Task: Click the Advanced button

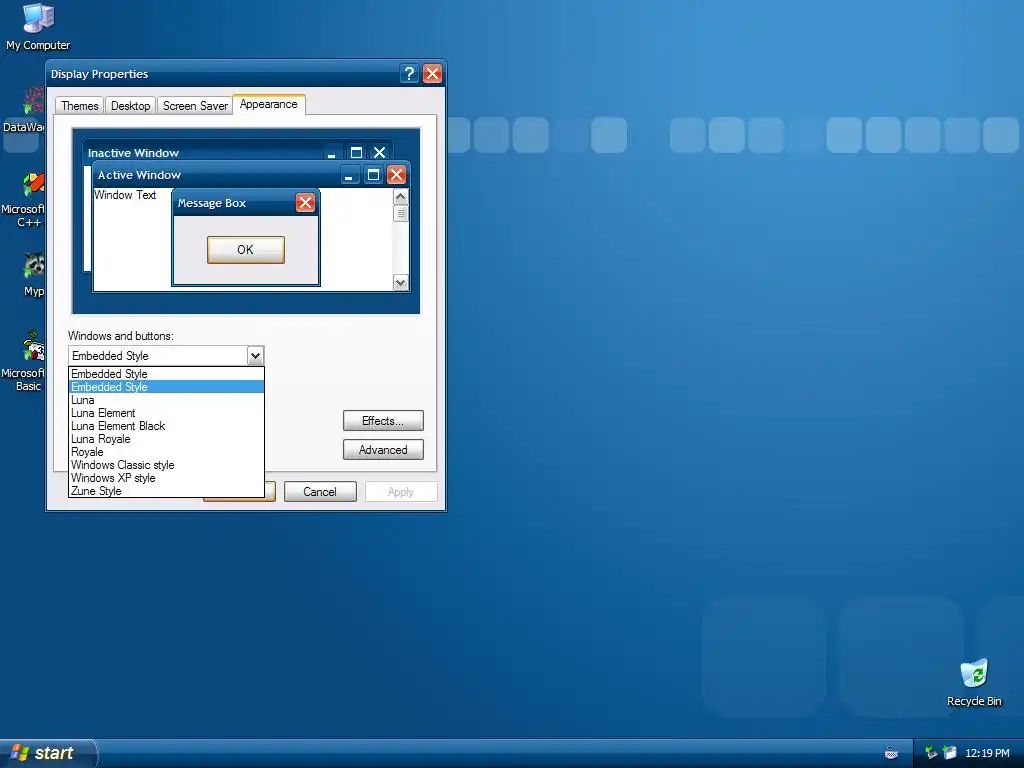Action: pos(383,450)
